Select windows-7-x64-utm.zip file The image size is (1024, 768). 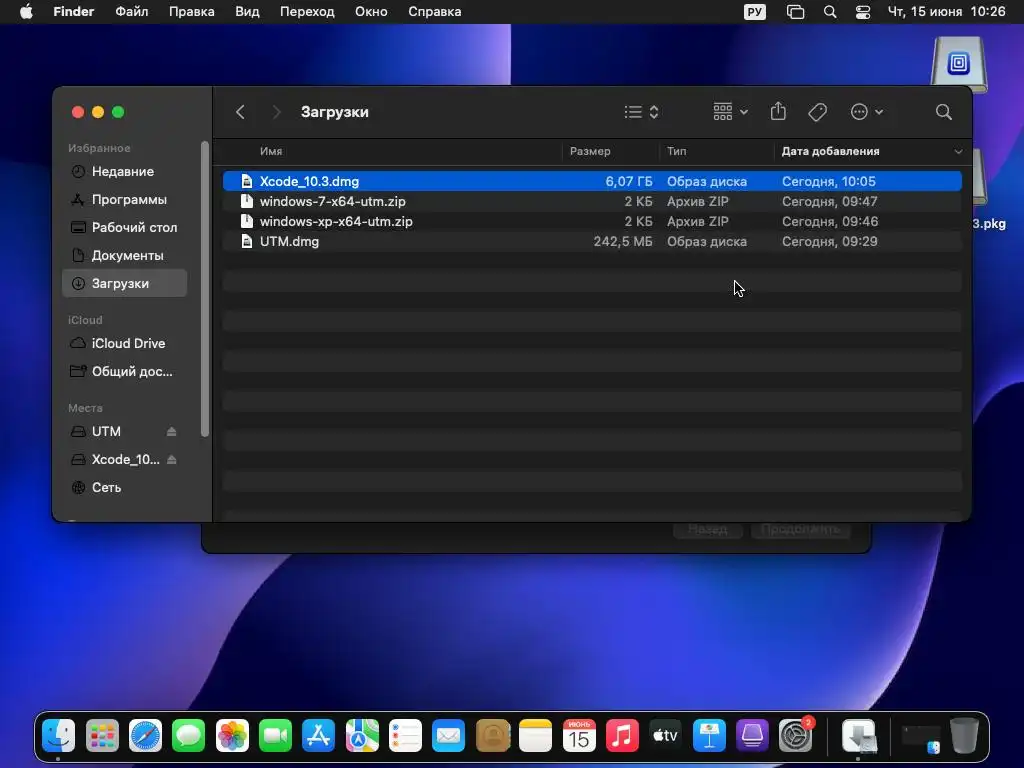tap(592, 201)
